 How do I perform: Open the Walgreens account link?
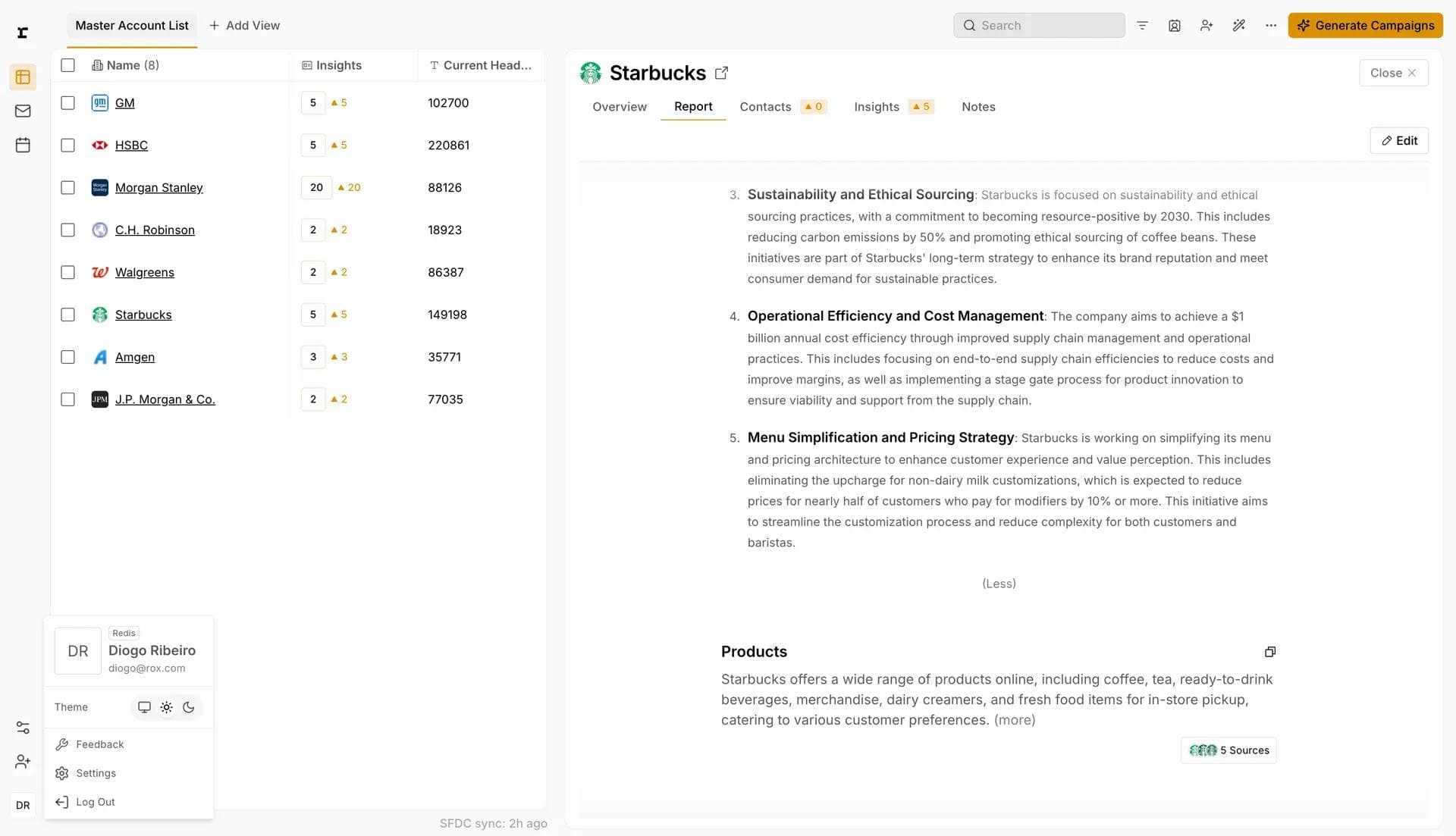pos(144,272)
